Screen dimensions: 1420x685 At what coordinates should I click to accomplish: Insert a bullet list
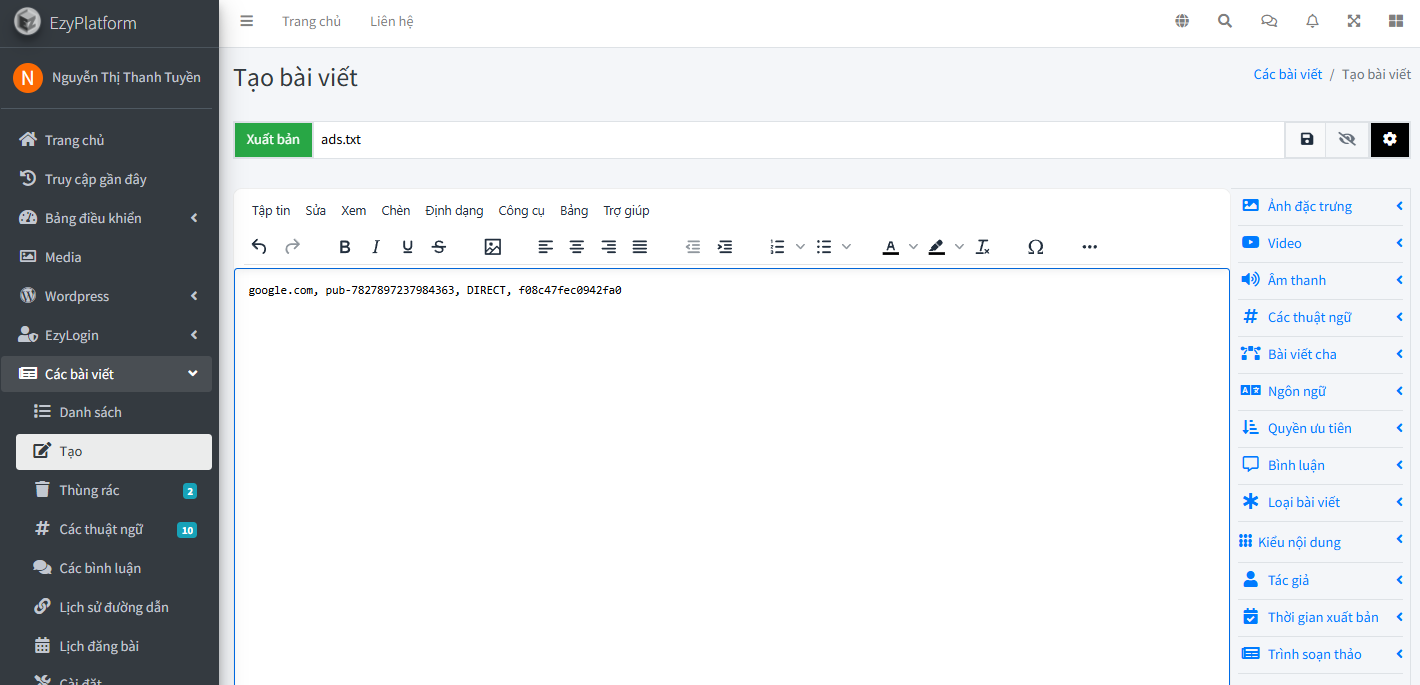click(824, 247)
